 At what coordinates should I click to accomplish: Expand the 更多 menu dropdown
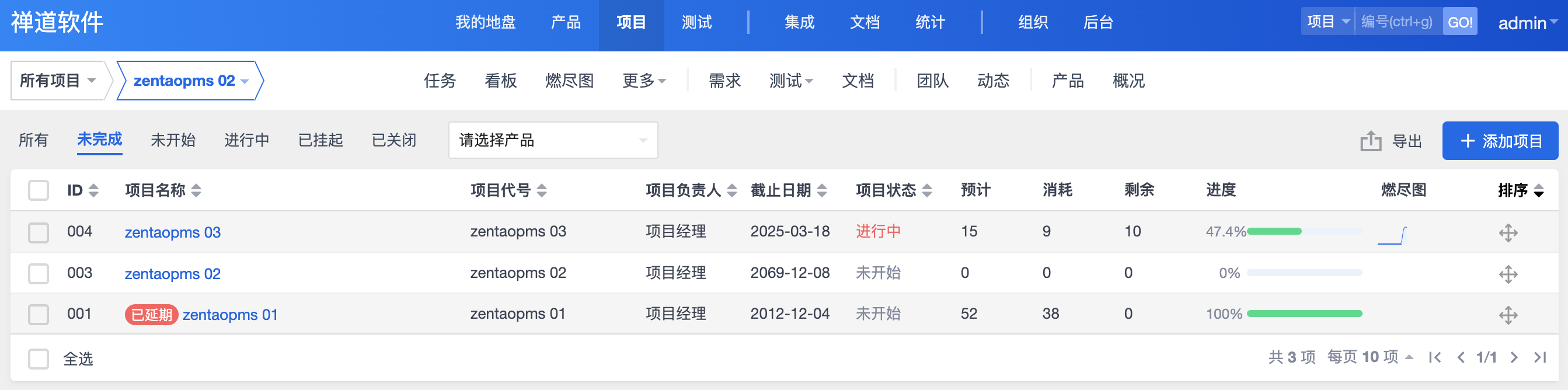(644, 81)
